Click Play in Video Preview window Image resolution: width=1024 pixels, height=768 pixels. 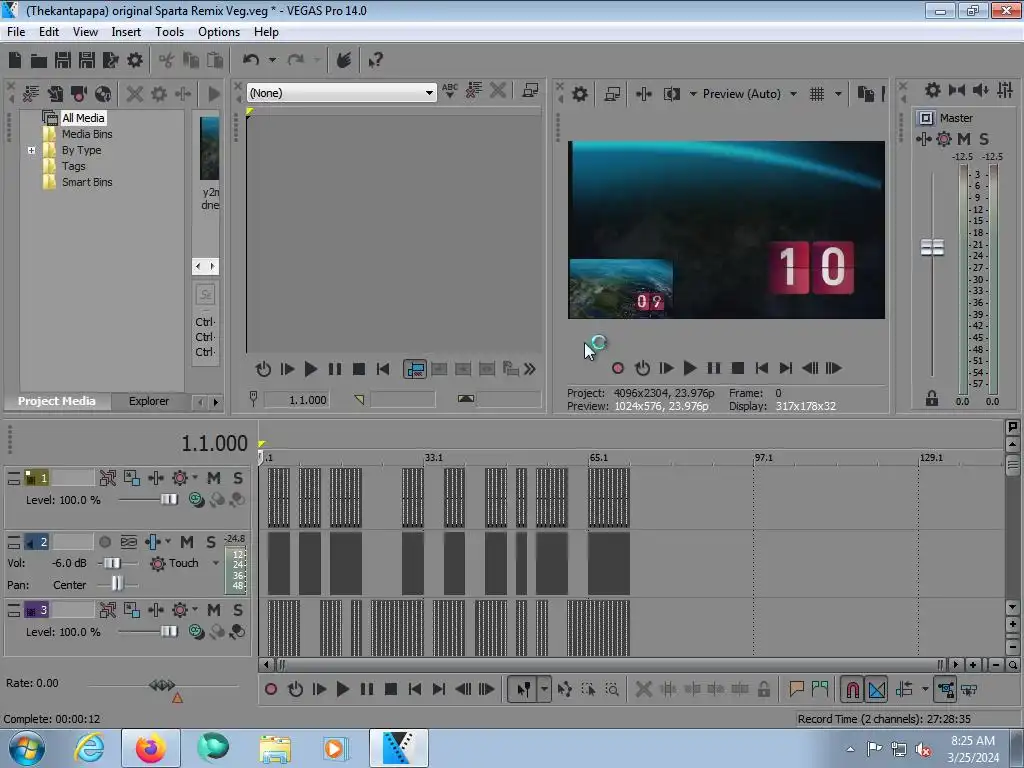click(x=690, y=368)
